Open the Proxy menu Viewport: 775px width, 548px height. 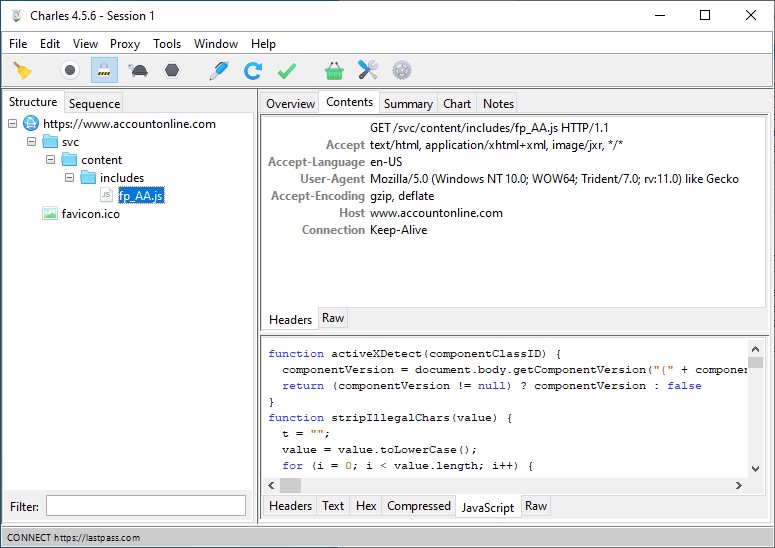coord(125,44)
